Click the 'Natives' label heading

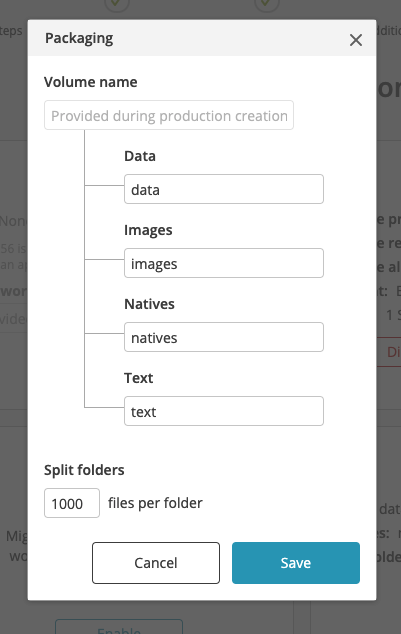[149, 304]
